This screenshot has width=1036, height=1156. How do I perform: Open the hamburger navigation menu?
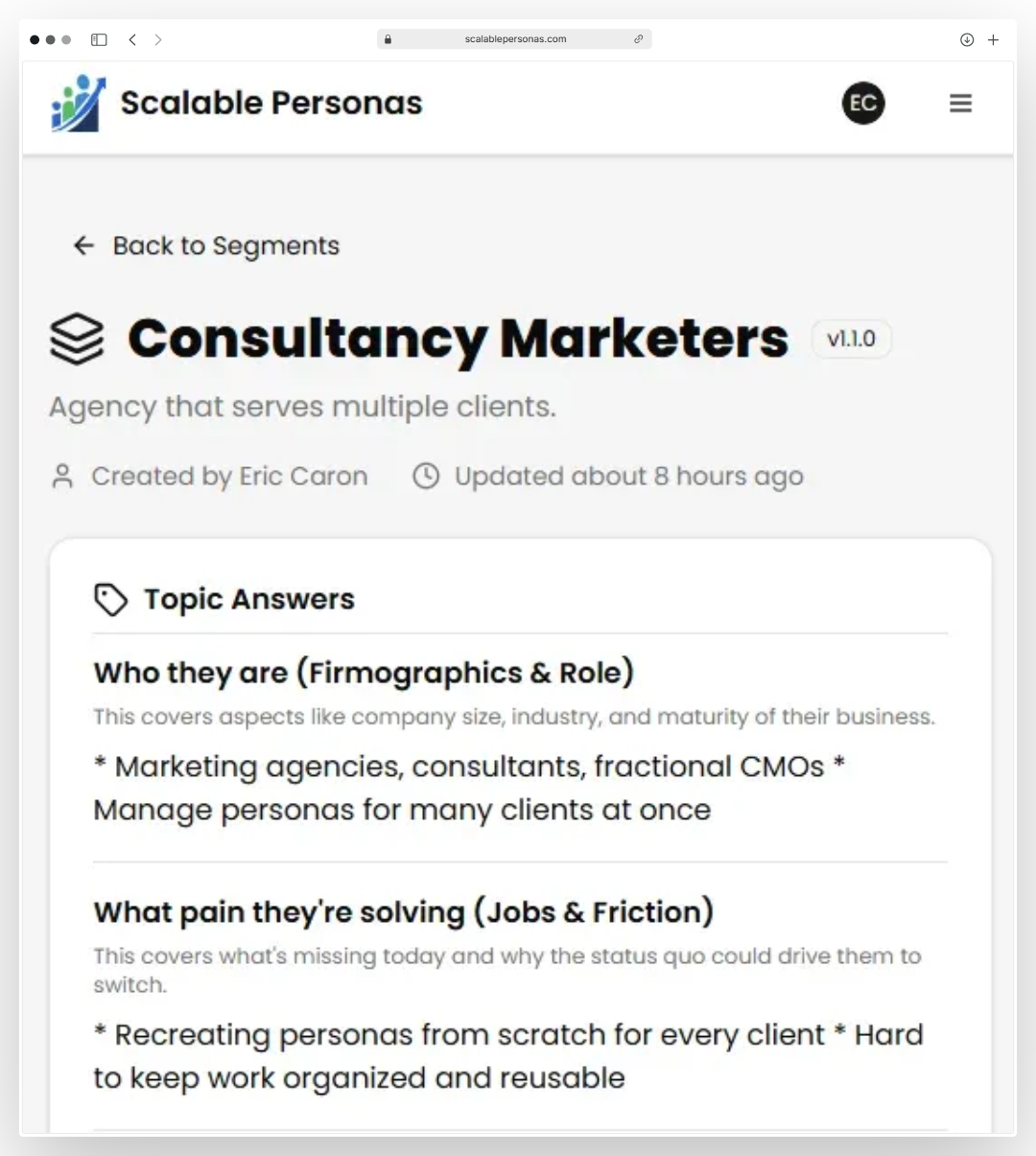point(960,103)
